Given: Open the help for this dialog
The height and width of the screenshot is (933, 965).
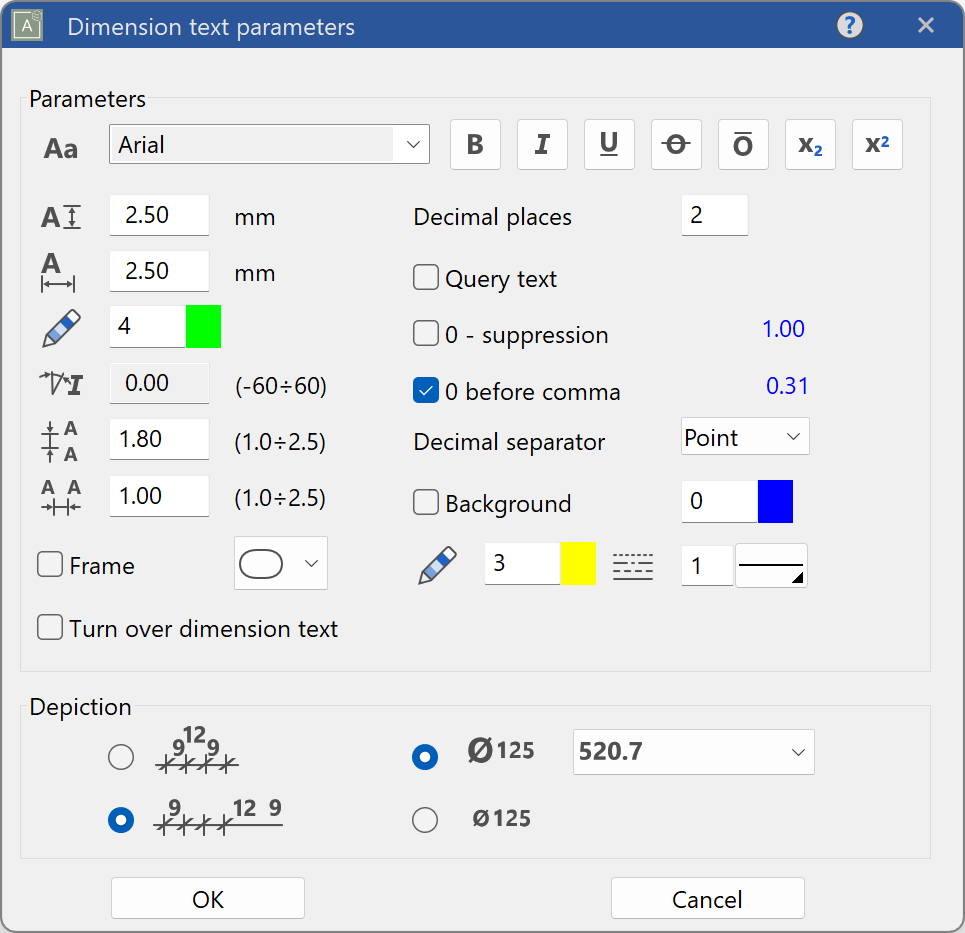Looking at the screenshot, I should (x=849, y=25).
